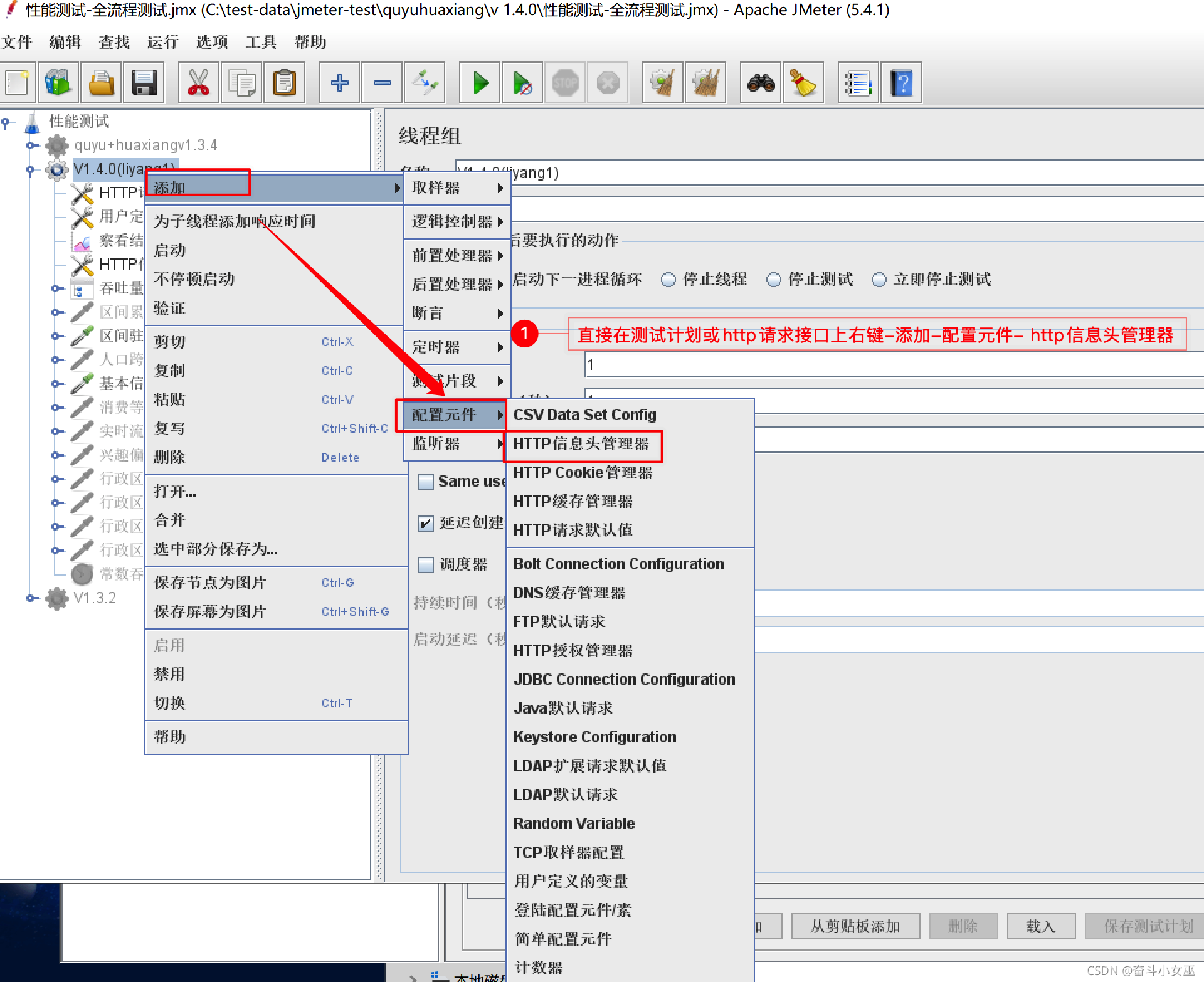Click the 载入 button
Image resolution: width=1204 pixels, height=982 pixels.
[x=1041, y=926]
